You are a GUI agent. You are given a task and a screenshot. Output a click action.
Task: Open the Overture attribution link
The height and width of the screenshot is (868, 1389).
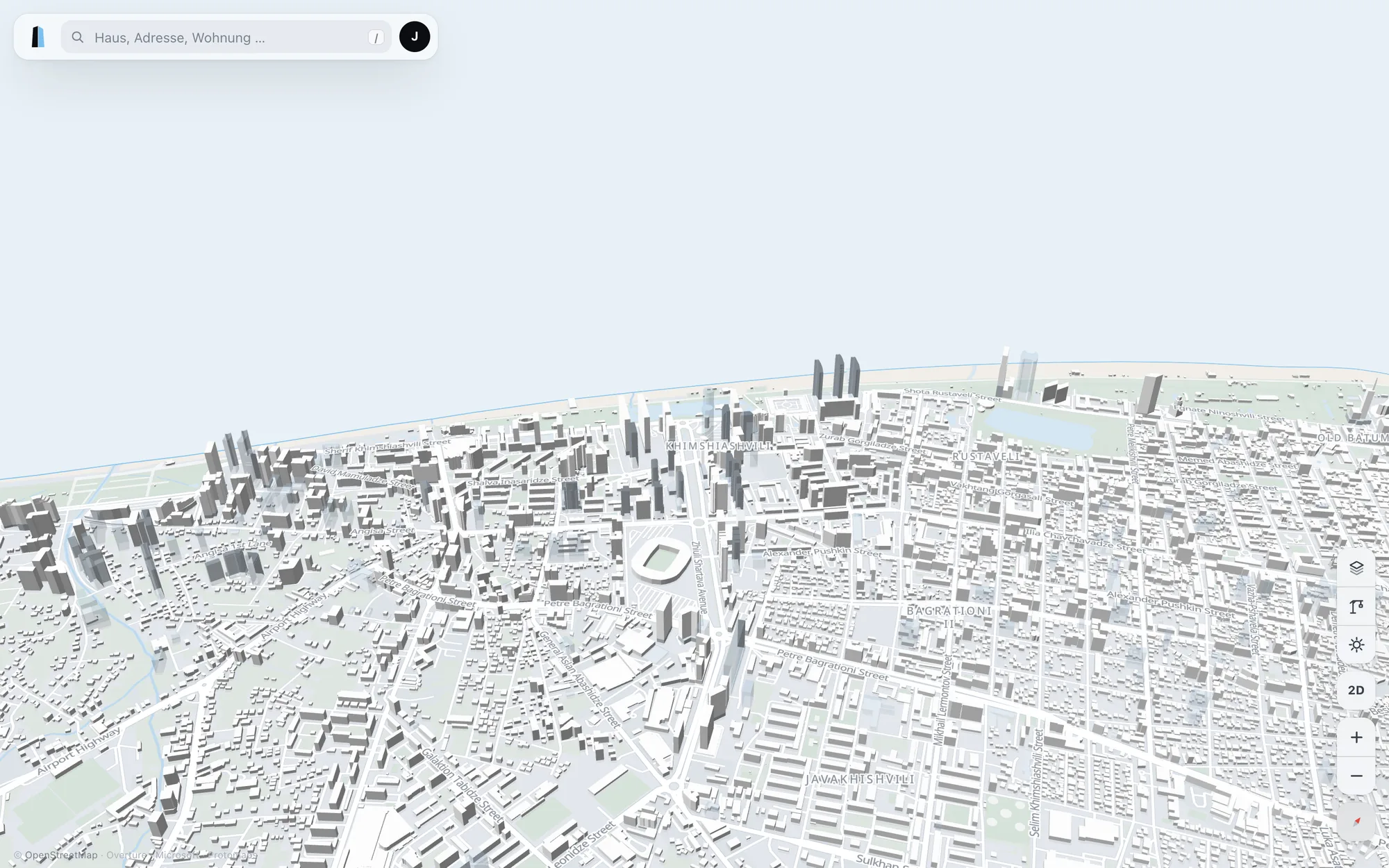coord(126,855)
